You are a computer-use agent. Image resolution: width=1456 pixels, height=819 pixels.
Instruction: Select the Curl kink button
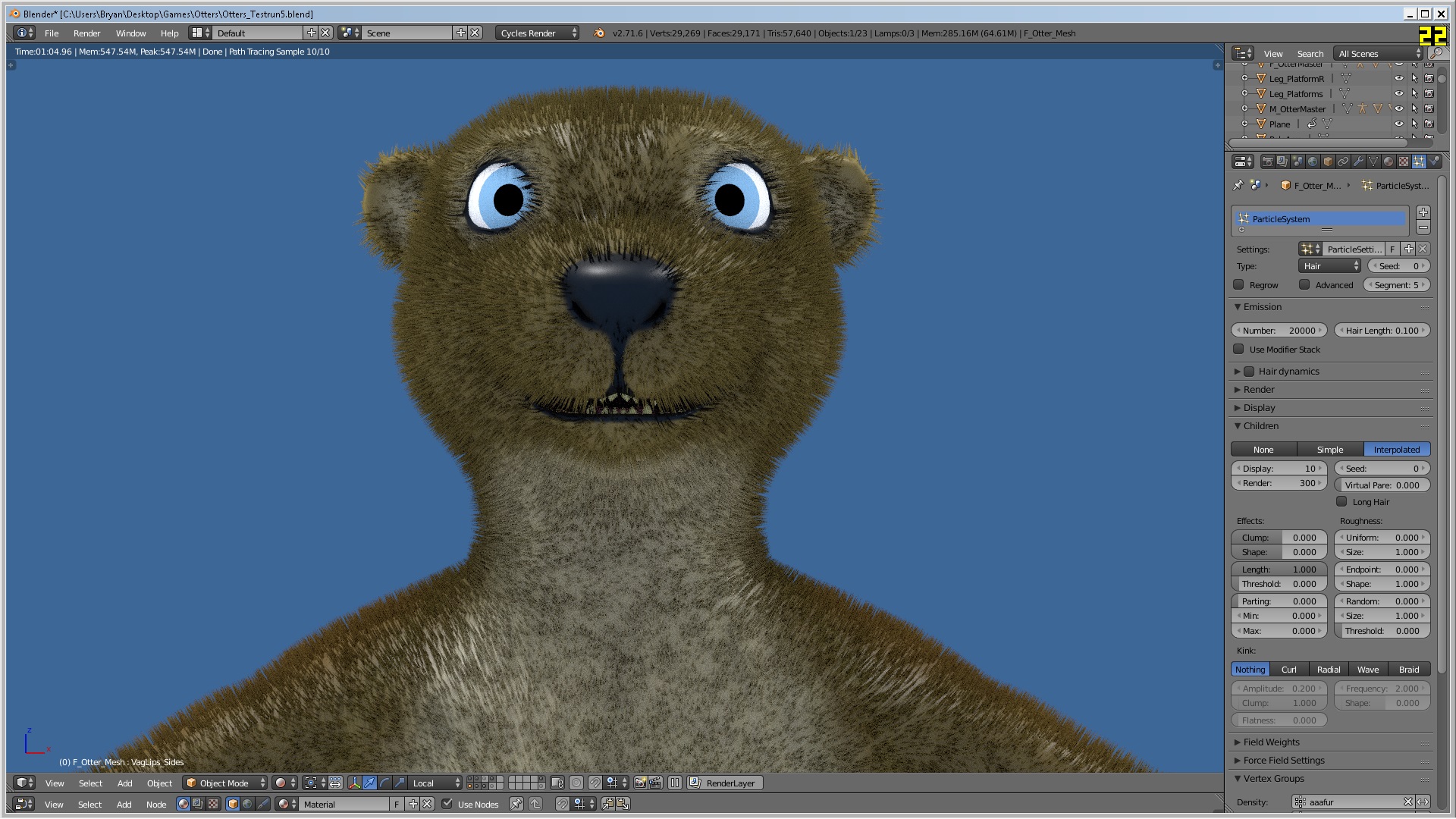tap(1288, 670)
